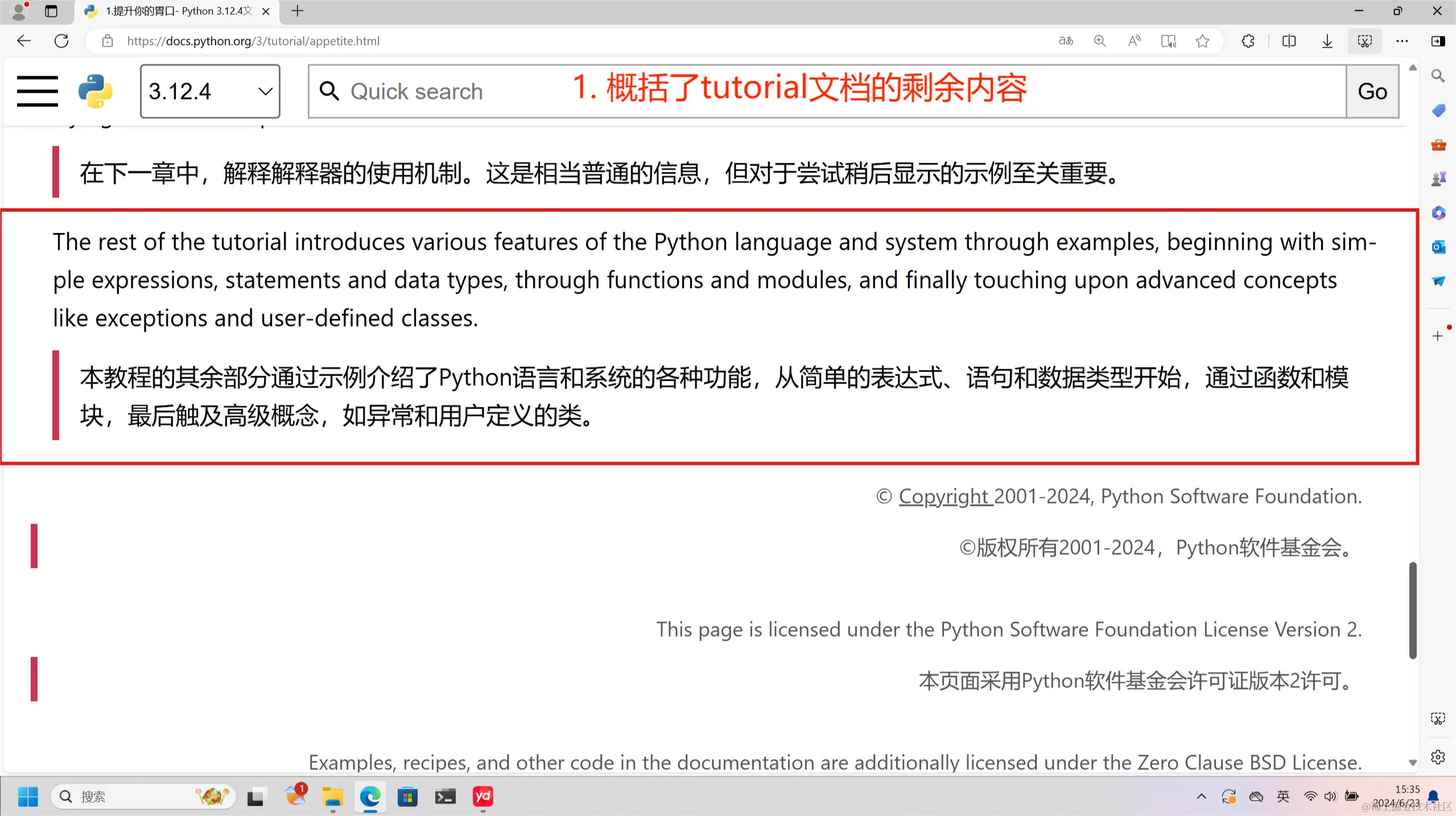Click the Python logo icon
1456x816 pixels.
coord(95,91)
